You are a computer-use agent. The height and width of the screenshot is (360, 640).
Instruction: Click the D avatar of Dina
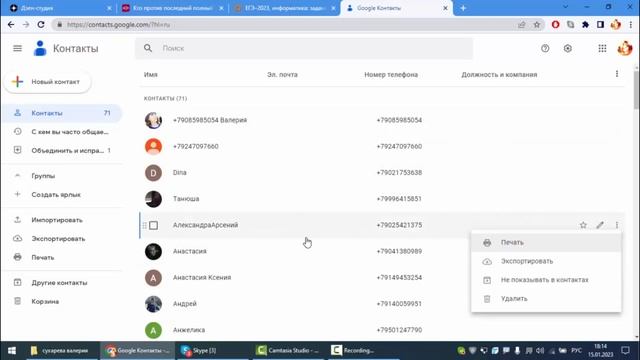pyautogui.click(x=153, y=173)
